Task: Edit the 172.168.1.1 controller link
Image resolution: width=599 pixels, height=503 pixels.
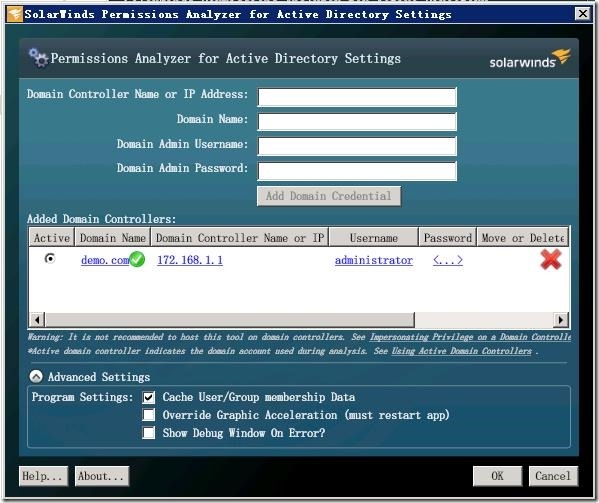Action: point(190,260)
